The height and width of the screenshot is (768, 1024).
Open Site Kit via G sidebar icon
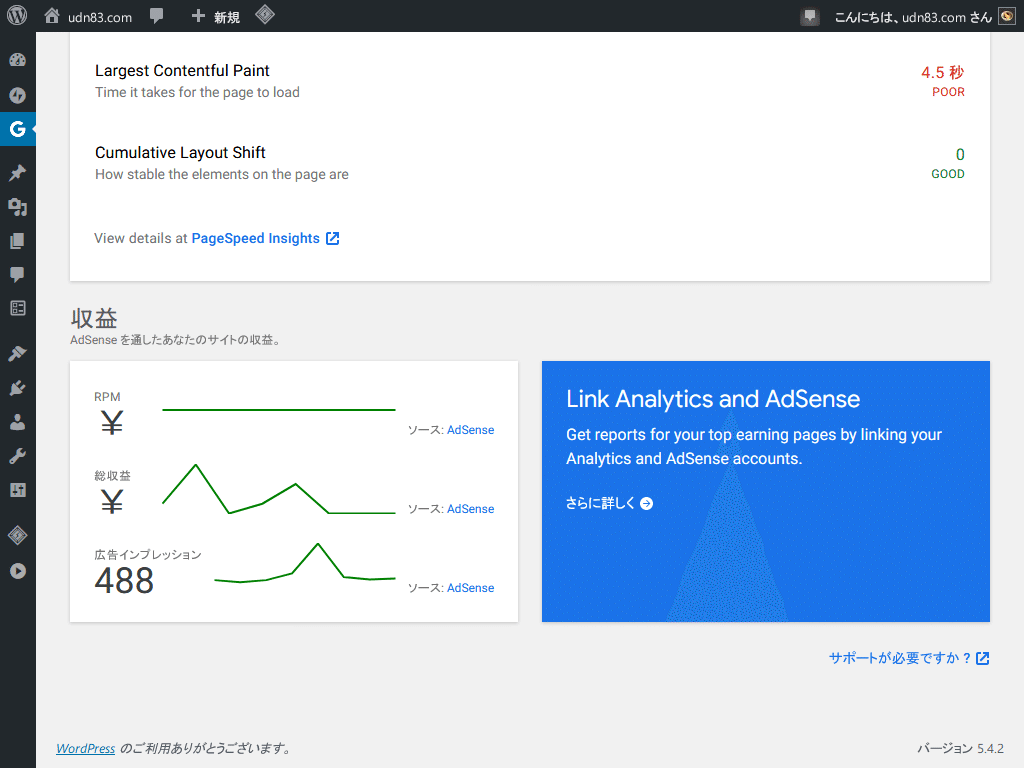click(18, 129)
